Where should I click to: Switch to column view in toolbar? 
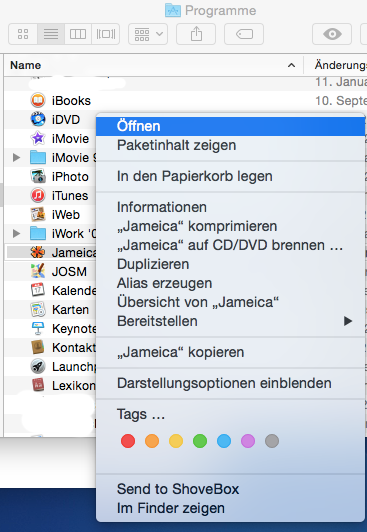click(78, 34)
